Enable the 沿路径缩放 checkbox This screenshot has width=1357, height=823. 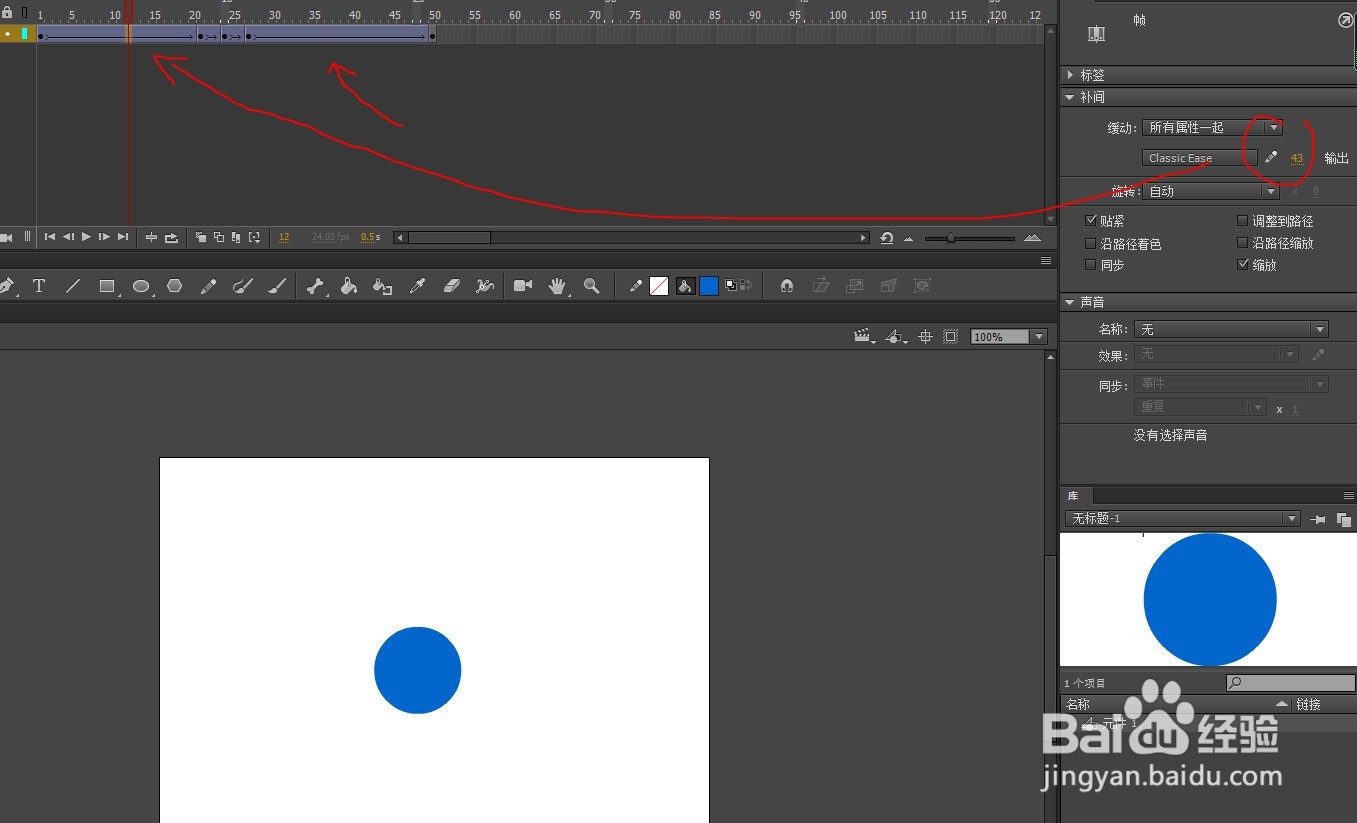tap(1243, 243)
